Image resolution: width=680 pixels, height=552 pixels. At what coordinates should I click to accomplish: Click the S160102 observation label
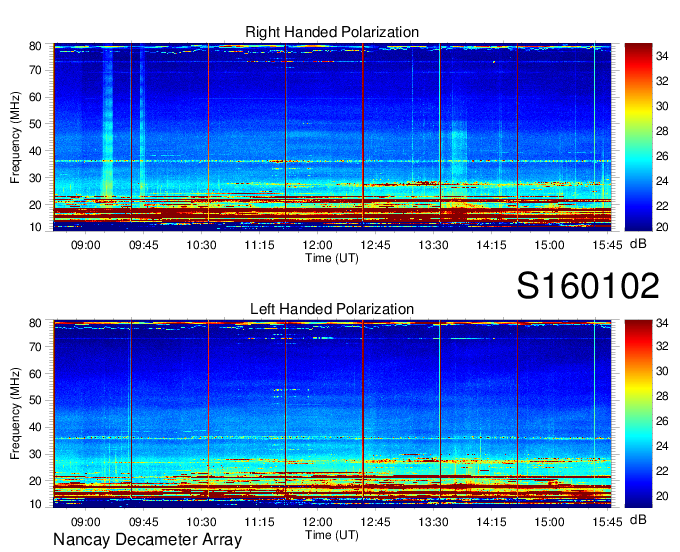588,286
